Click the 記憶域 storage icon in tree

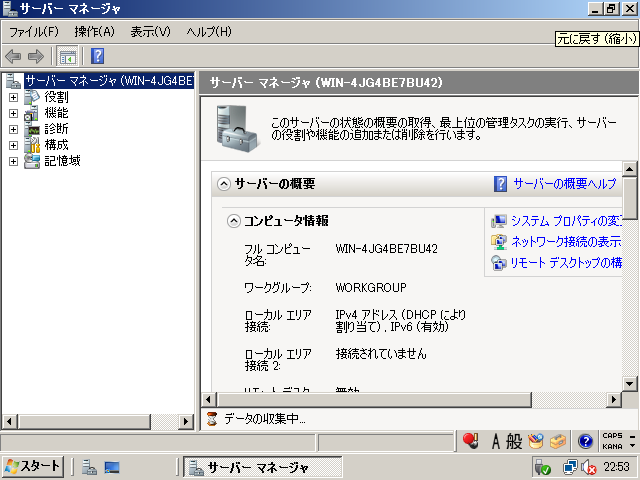click(x=32, y=161)
